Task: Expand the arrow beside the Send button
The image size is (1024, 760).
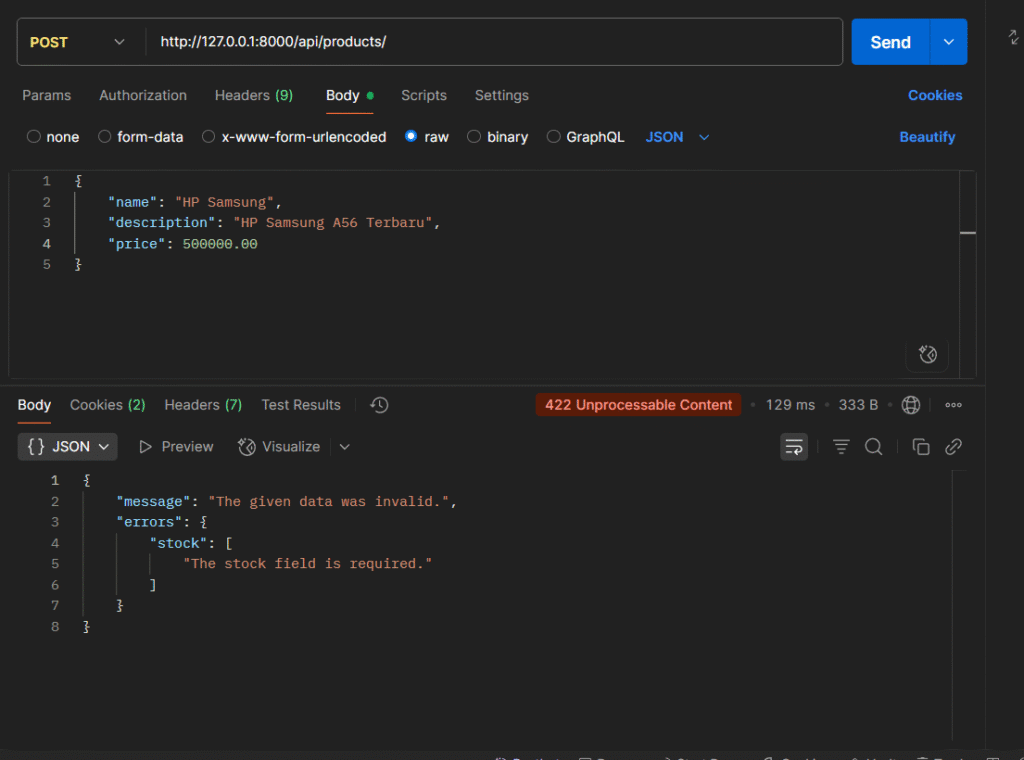Action: (948, 42)
